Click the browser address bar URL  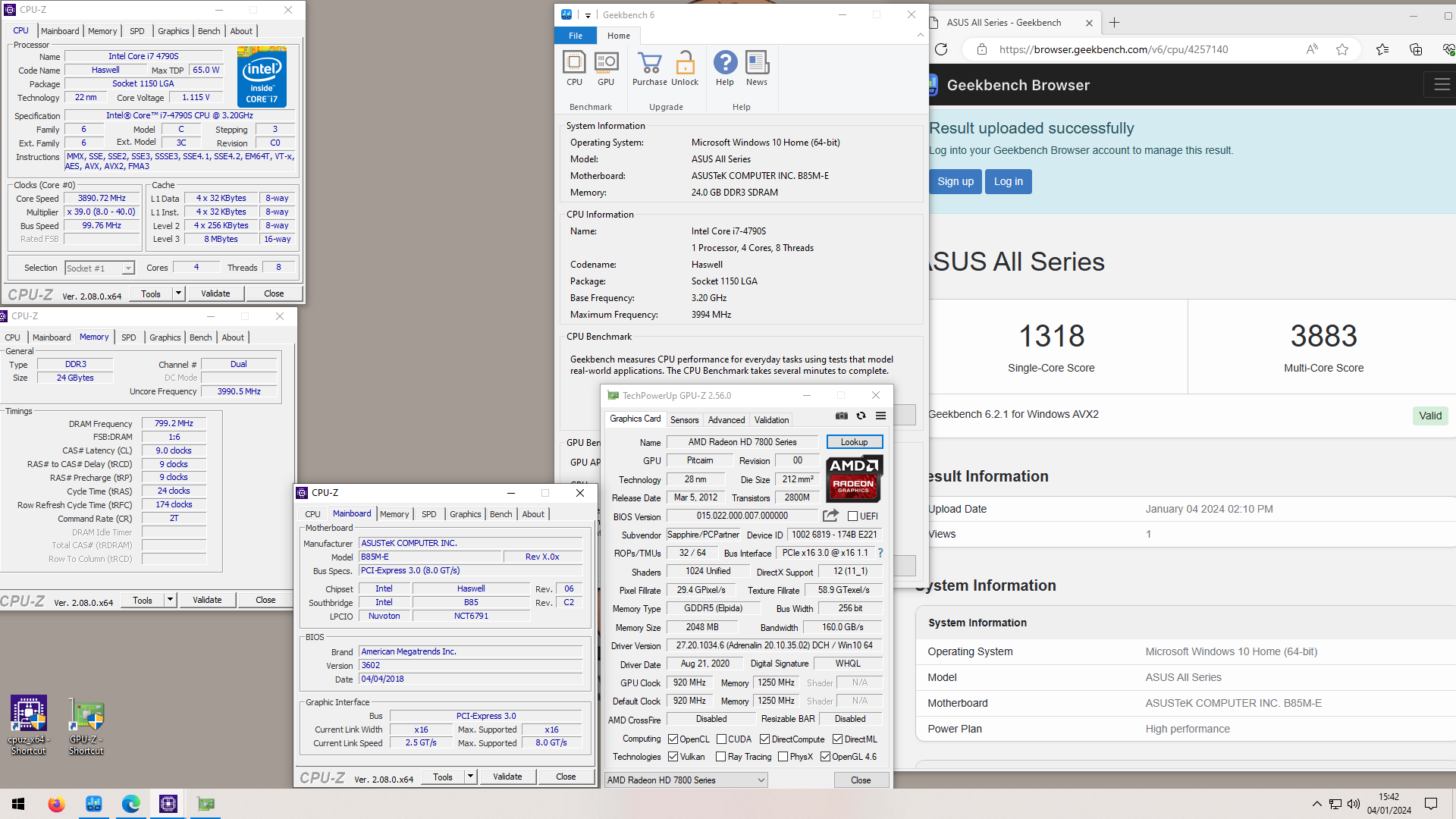point(1113,49)
